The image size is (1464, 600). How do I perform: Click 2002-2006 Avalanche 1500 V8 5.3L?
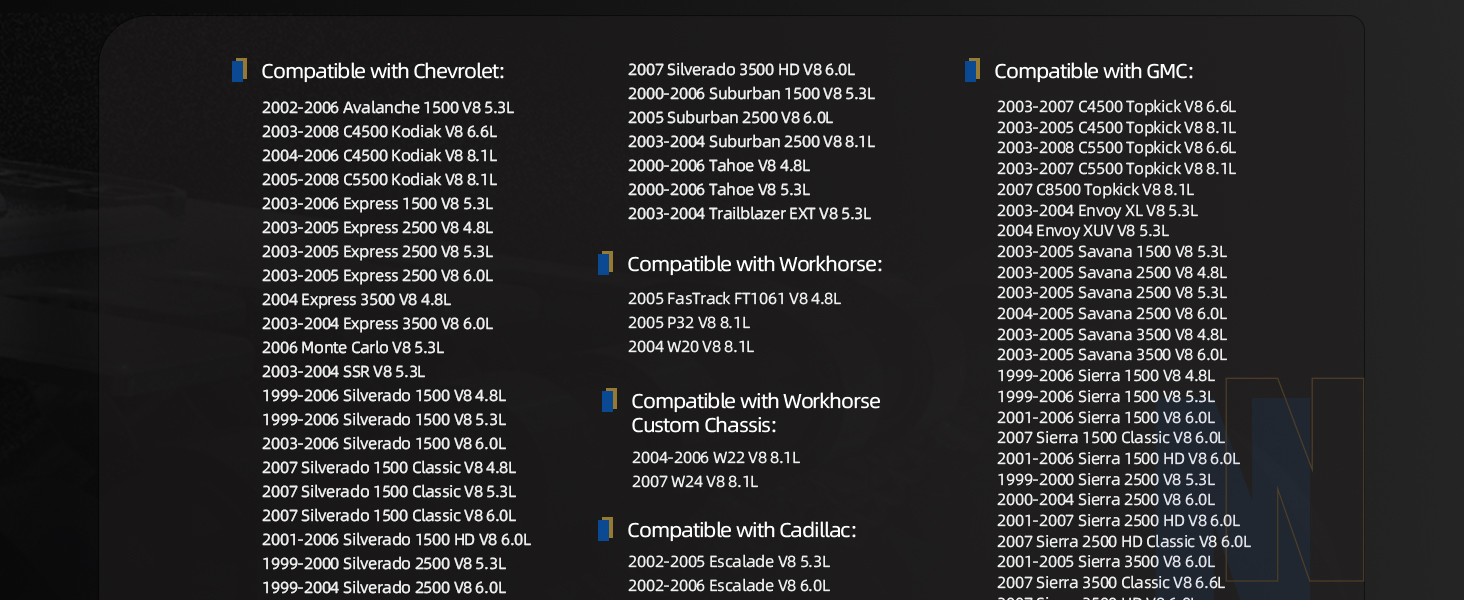388,107
